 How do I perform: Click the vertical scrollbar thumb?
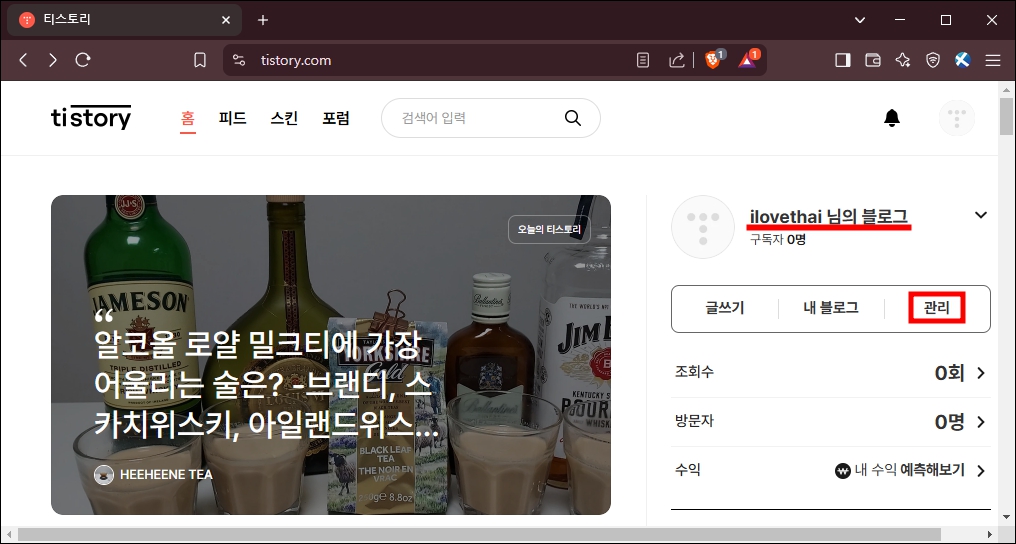1006,115
